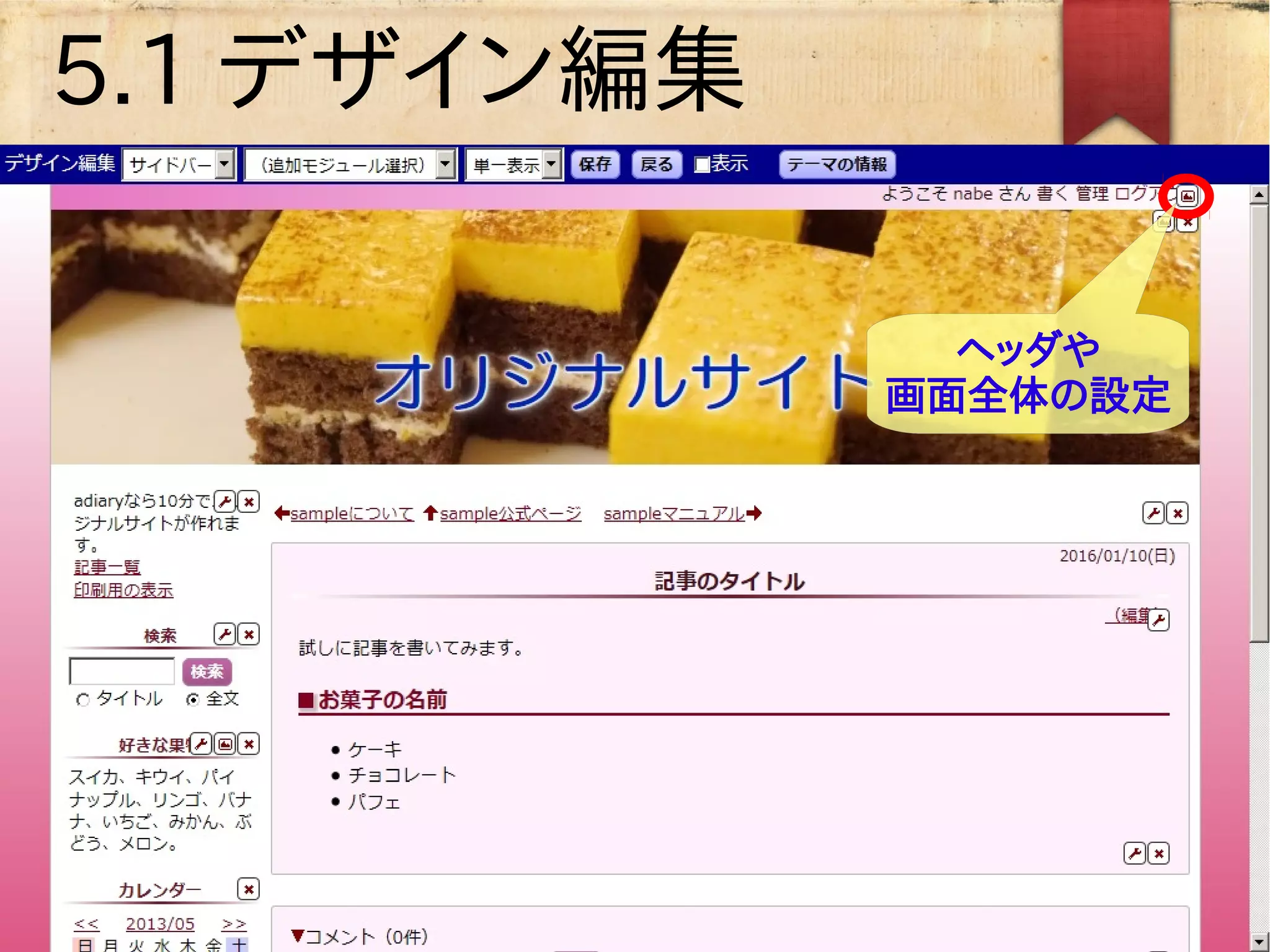
Task: Delete the 検索 search module
Action: (x=249, y=634)
